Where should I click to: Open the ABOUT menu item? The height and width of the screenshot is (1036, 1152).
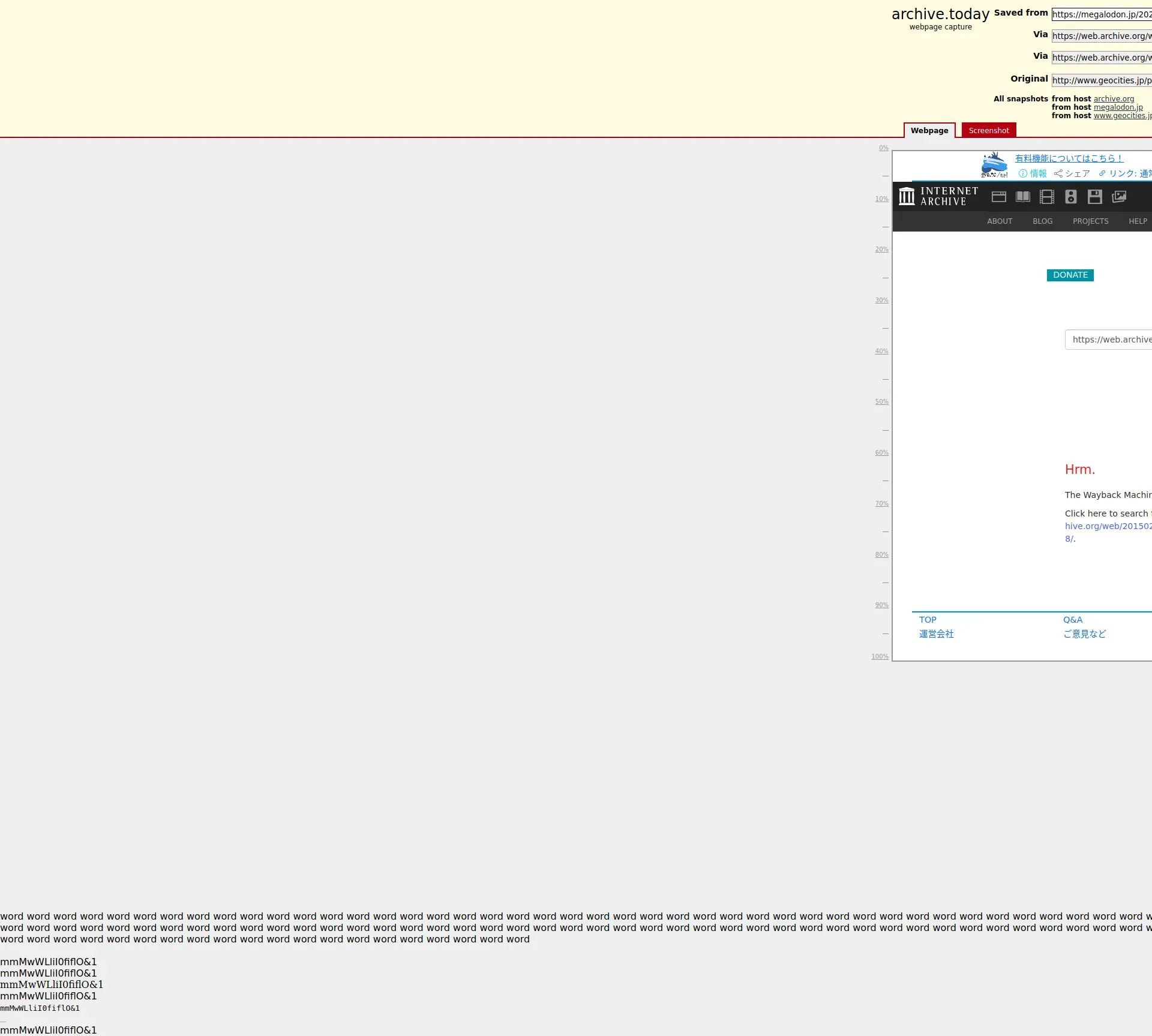pos(999,221)
